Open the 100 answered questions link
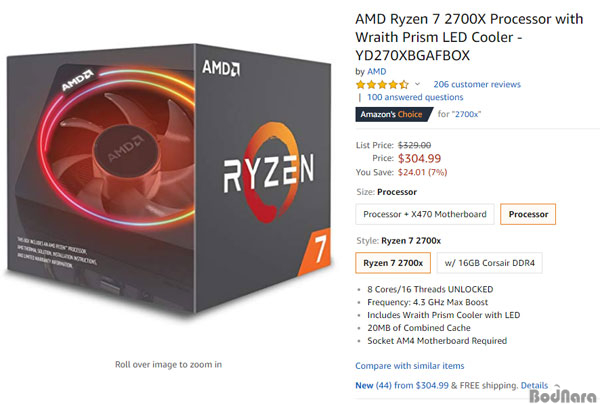 click(x=415, y=97)
